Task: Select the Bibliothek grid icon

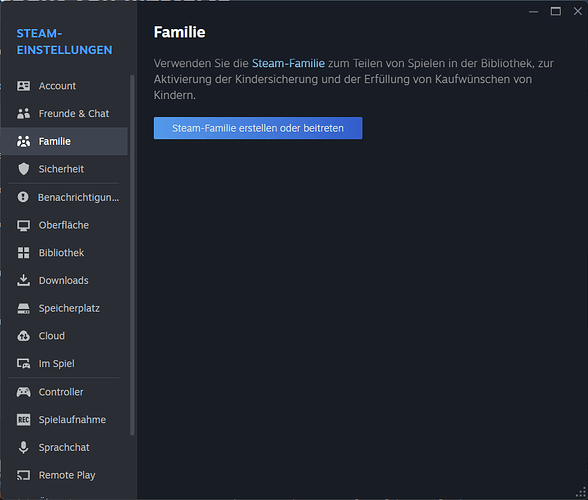Action: pos(23,253)
